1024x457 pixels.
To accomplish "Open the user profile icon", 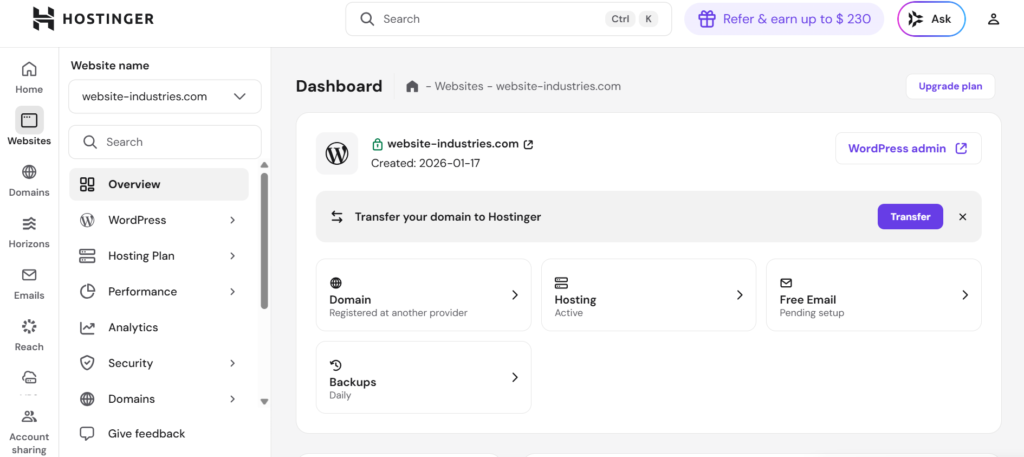I will [x=993, y=19].
